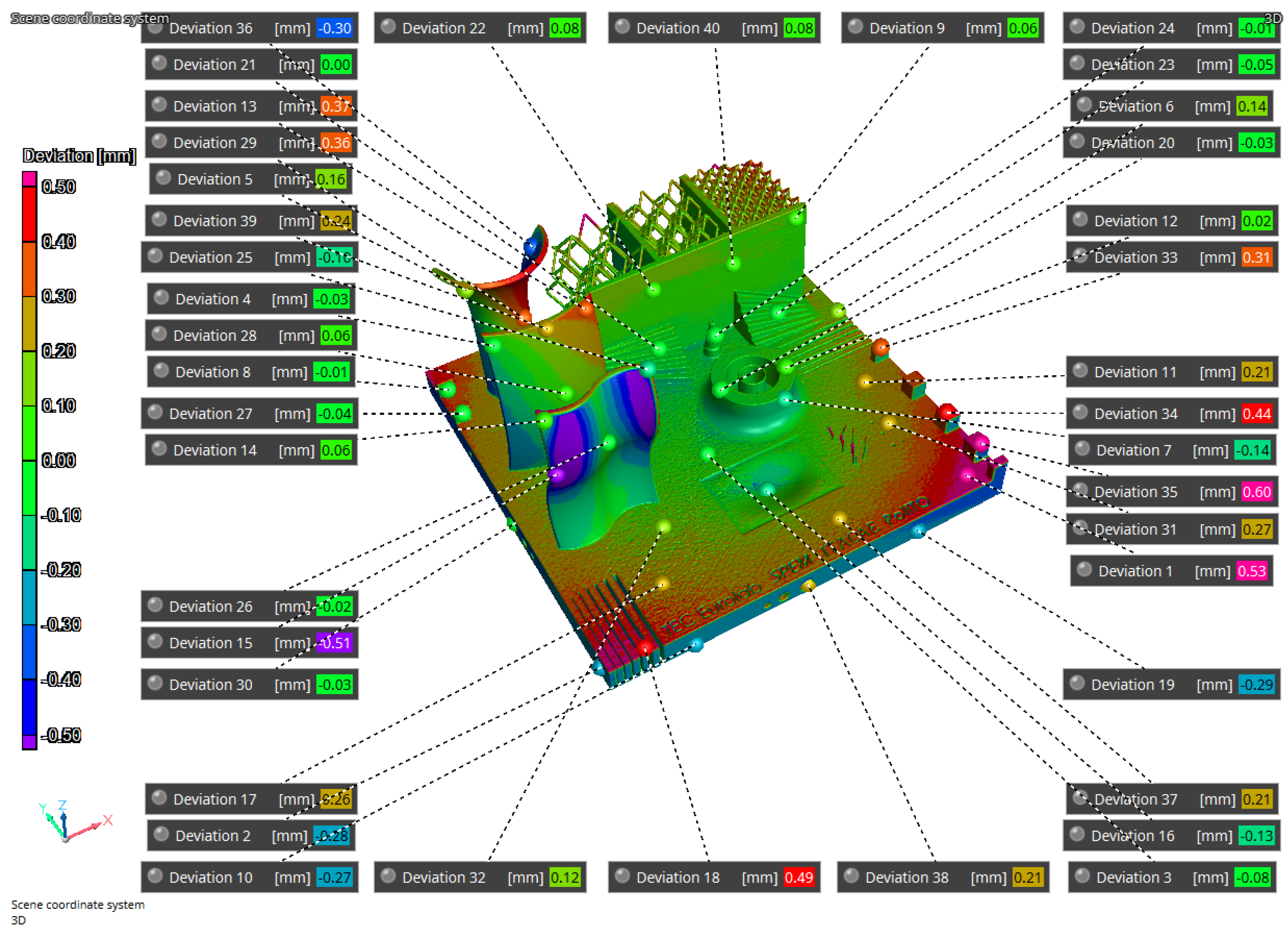Select the Deviation 19 label with -0.29 value
The image size is (1288, 935).
coord(1132,685)
